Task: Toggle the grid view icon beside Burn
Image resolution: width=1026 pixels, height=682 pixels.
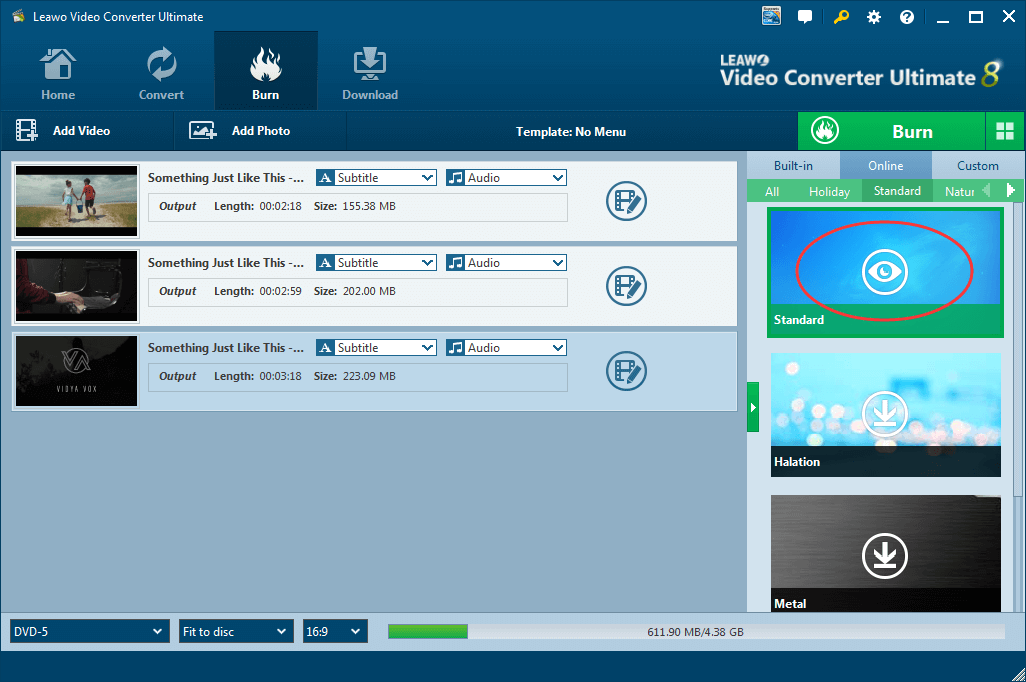Action: pos(1004,132)
